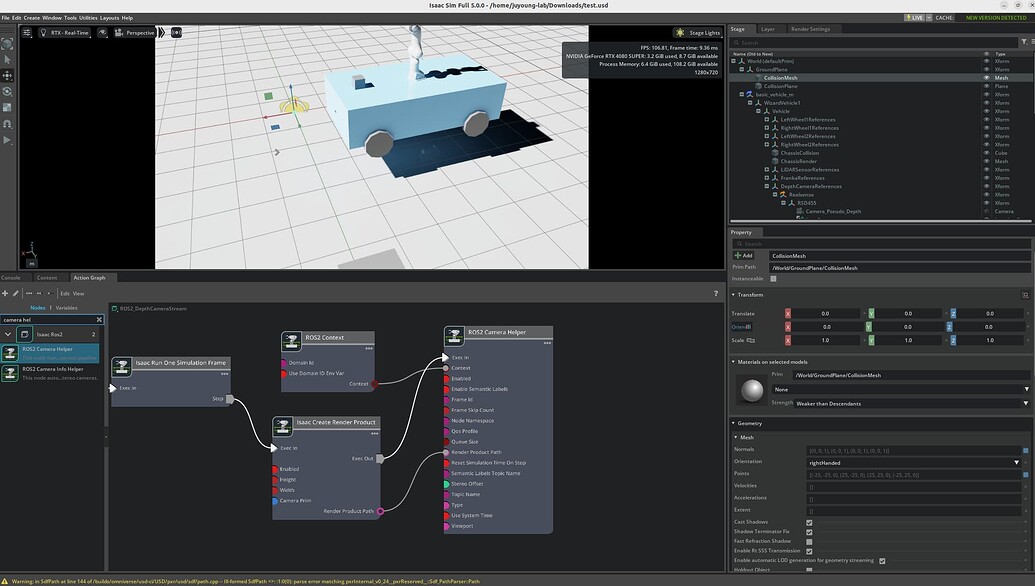Click the pencil edit icon in Action Graph toolbar

coord(15,293)
